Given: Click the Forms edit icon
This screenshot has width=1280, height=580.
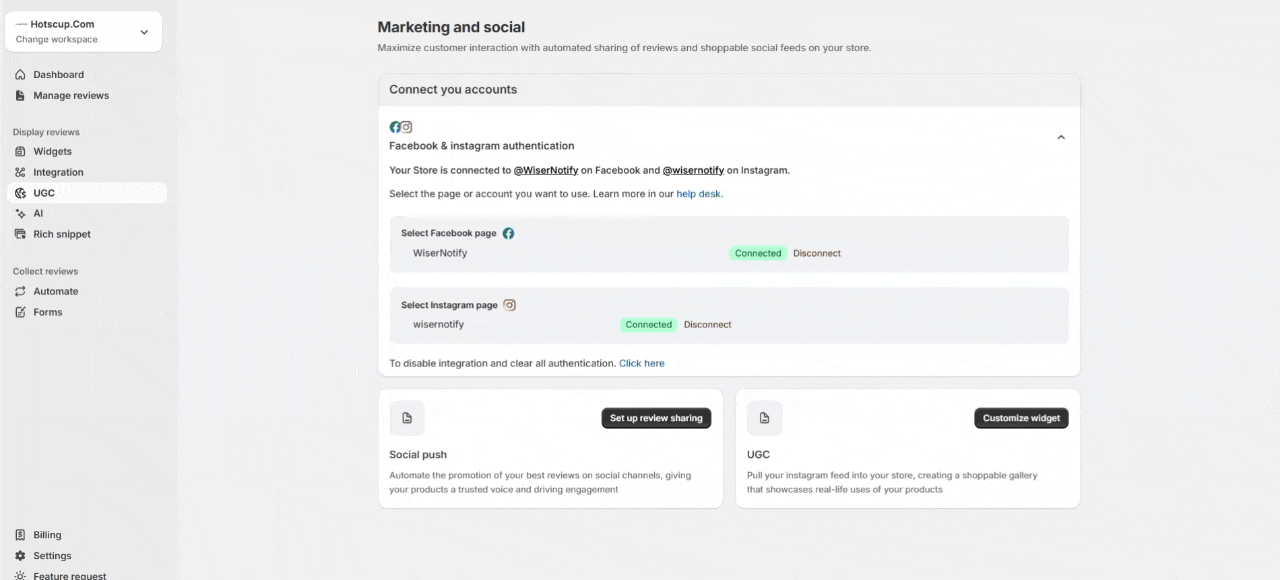Looking at the screenshot, I should pyautogui.click(x=21, y=313).
